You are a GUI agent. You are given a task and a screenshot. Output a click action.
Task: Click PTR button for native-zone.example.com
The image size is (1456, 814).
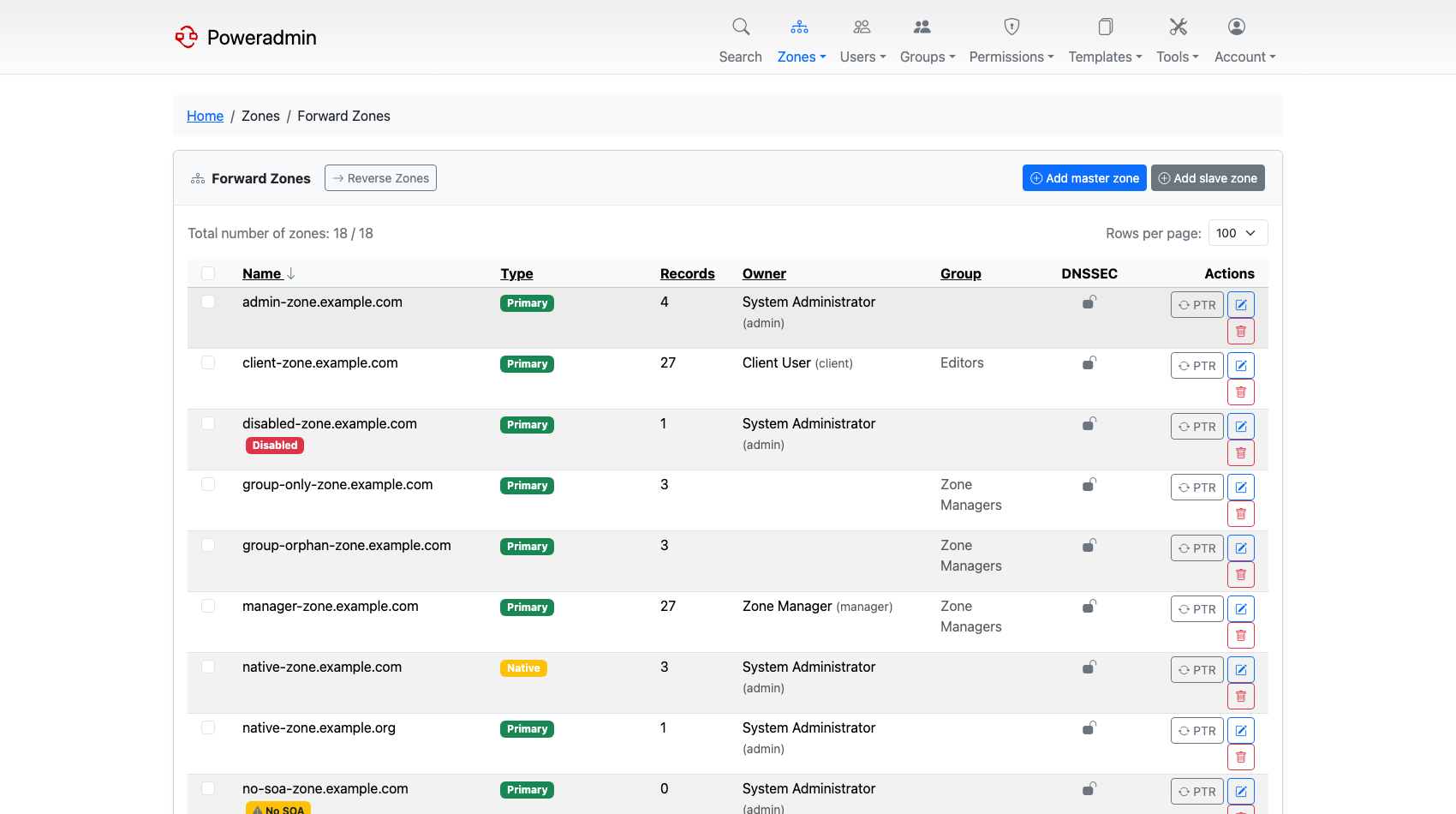point(1196,669)
